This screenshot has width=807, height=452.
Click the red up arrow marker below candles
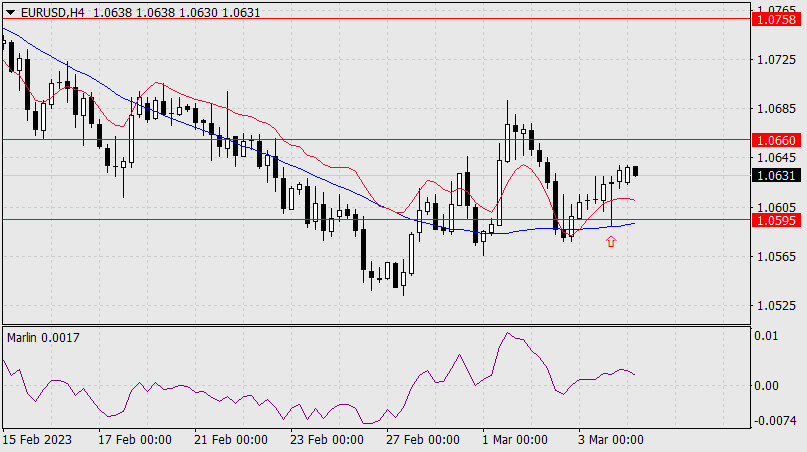click(611, 241)
